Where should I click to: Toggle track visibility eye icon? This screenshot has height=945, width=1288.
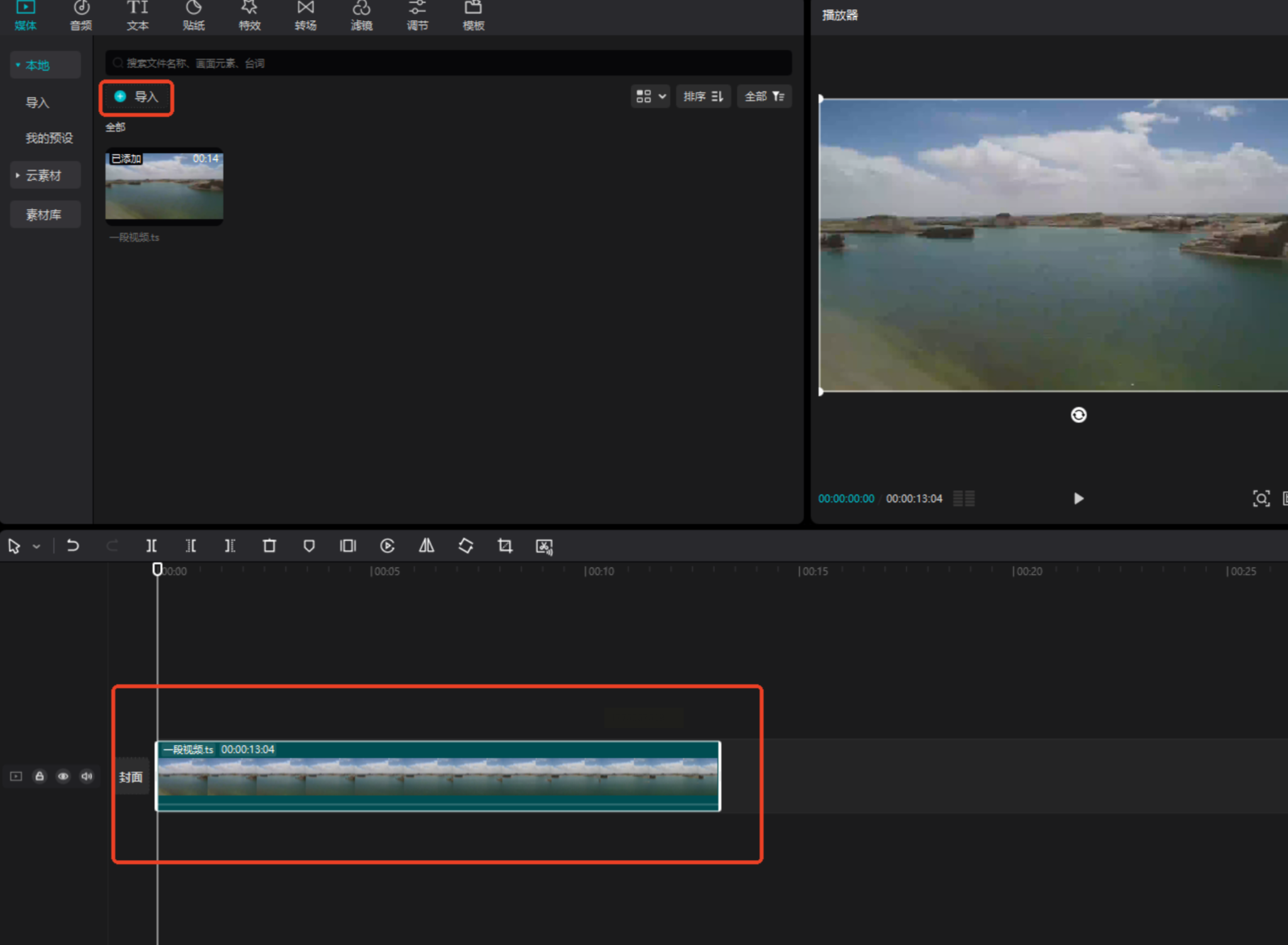click(x=63, y=776)
